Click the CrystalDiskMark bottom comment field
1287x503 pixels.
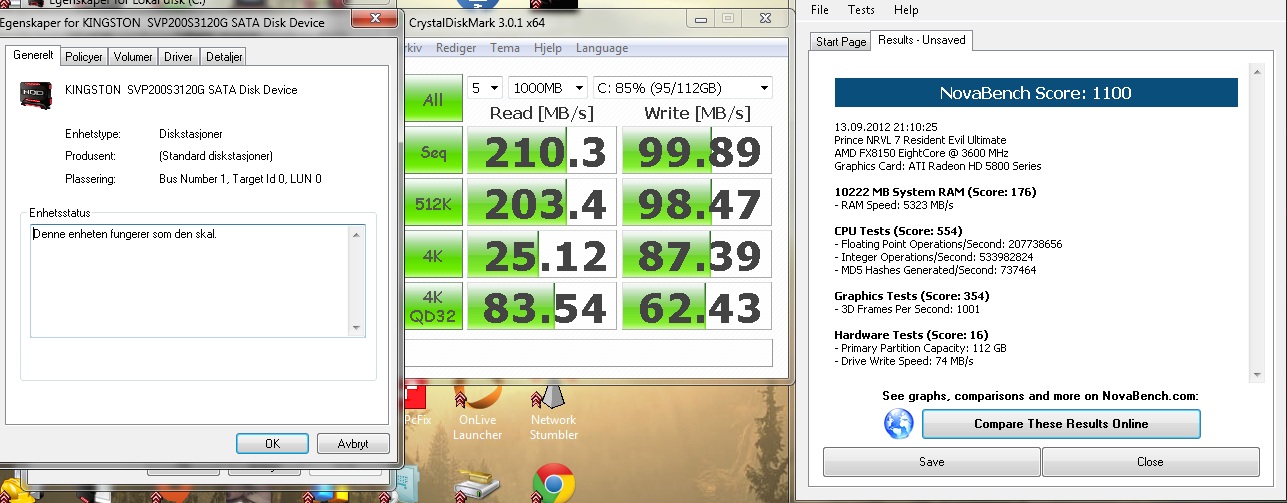588,353
